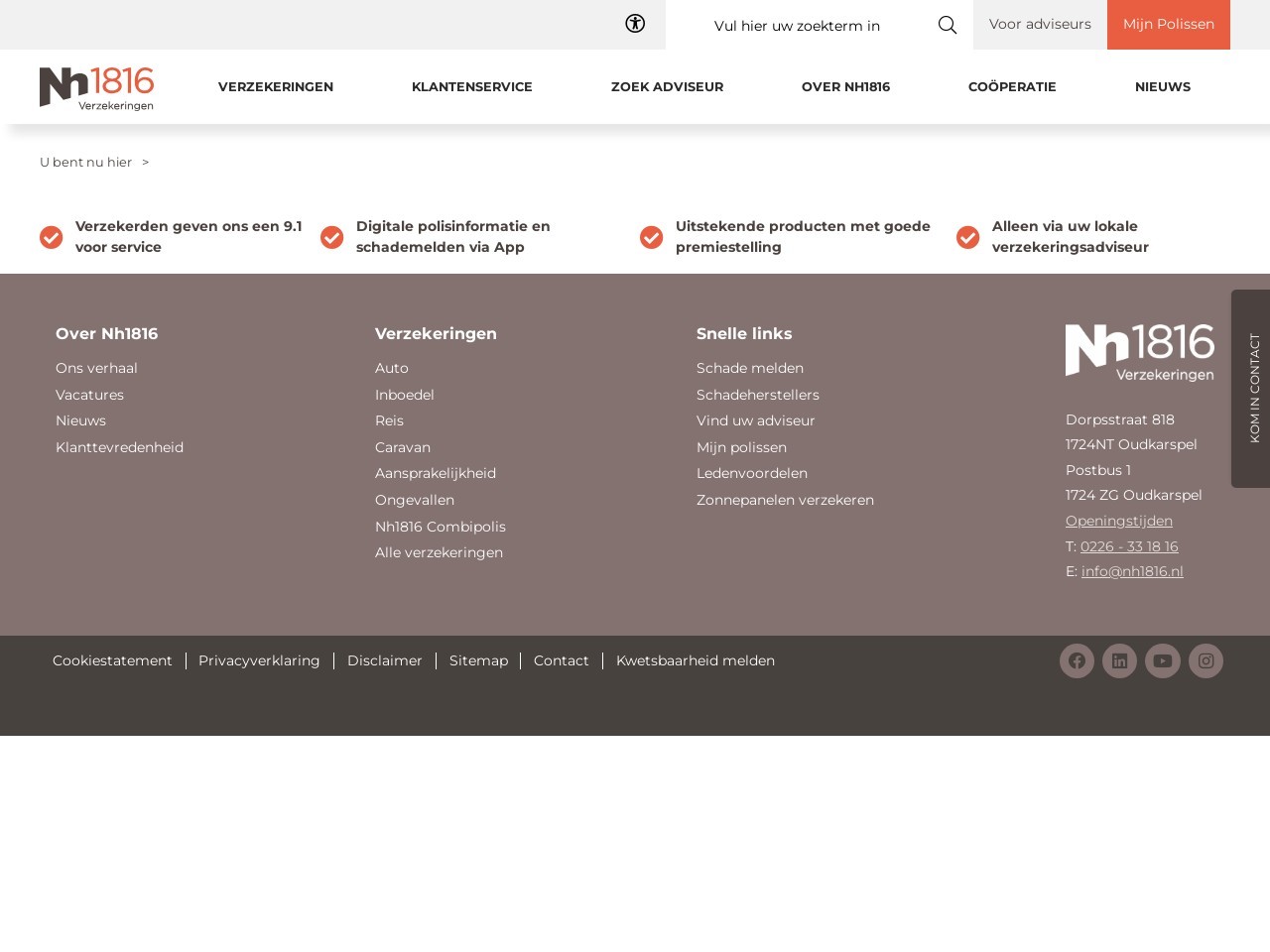Click the white Nh1816 footer logo
1270x952 pixels.
coord(1139,353)
